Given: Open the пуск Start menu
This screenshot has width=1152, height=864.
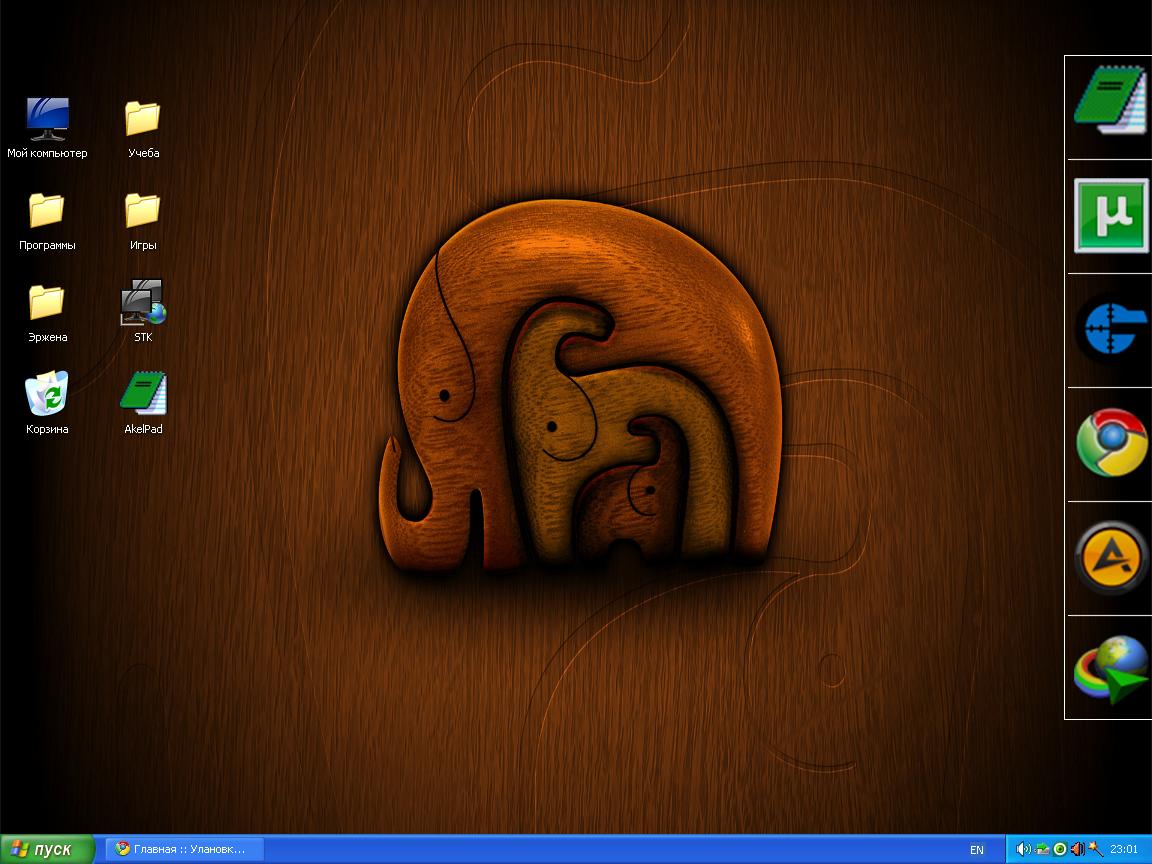Looking at the screenshot, I should tap(47, 849).
